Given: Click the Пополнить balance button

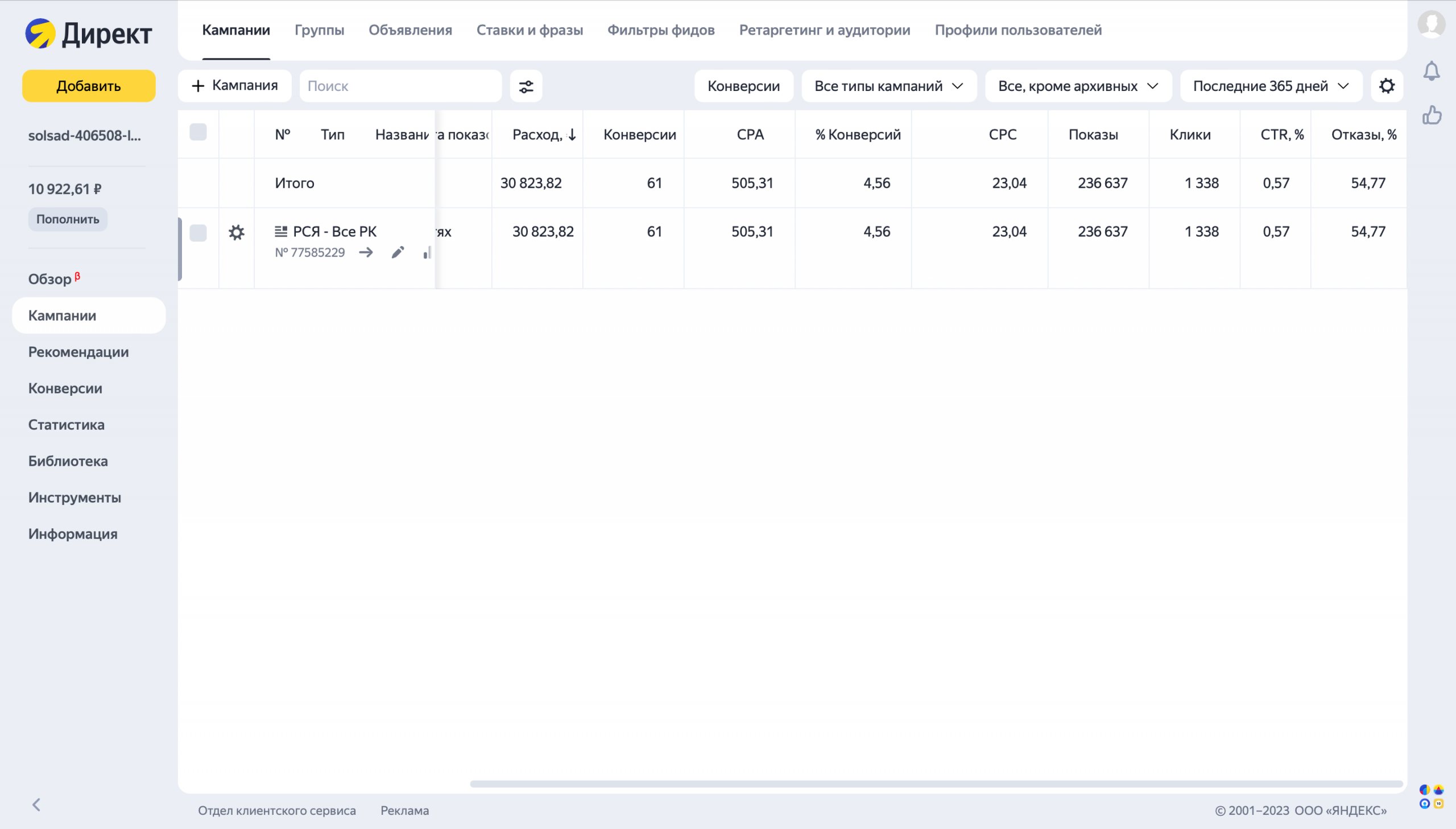Looking at the screenshot, I should point(68,219).
